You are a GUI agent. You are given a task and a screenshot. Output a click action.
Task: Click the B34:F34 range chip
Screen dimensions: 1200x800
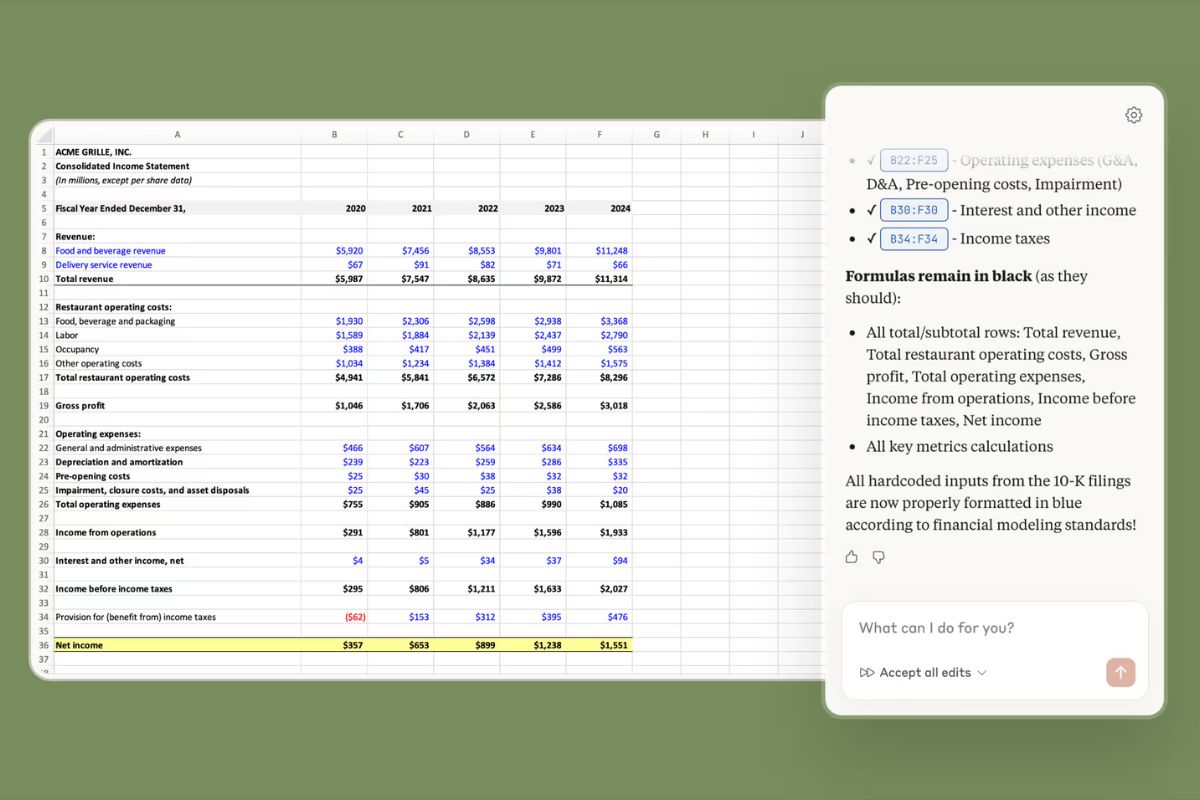914,238
